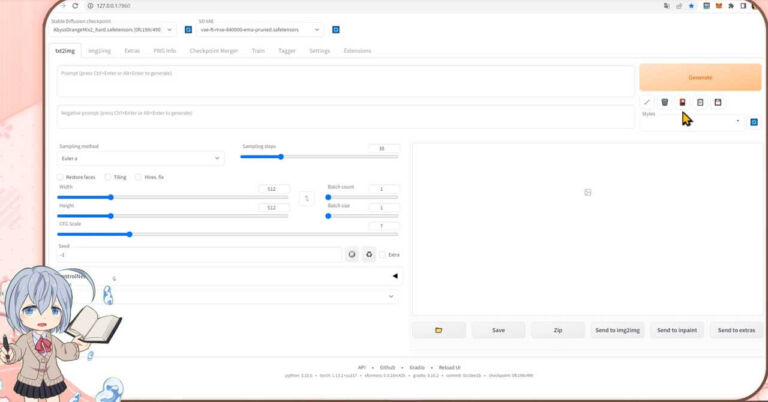
Task: Open the Extensions tab
Action: click(x=357, y=50)
